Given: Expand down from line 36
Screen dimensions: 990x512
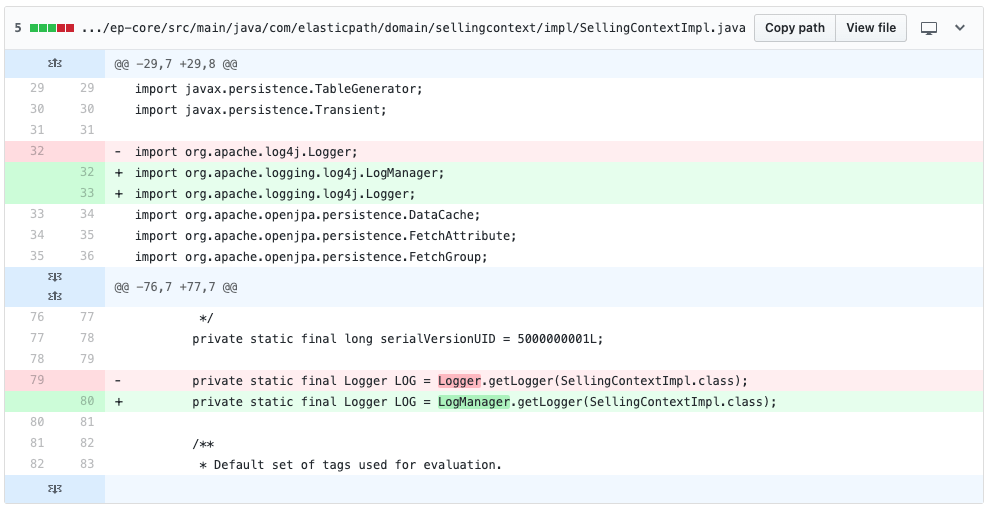Looking at the screenshot, I should point(55,277).
